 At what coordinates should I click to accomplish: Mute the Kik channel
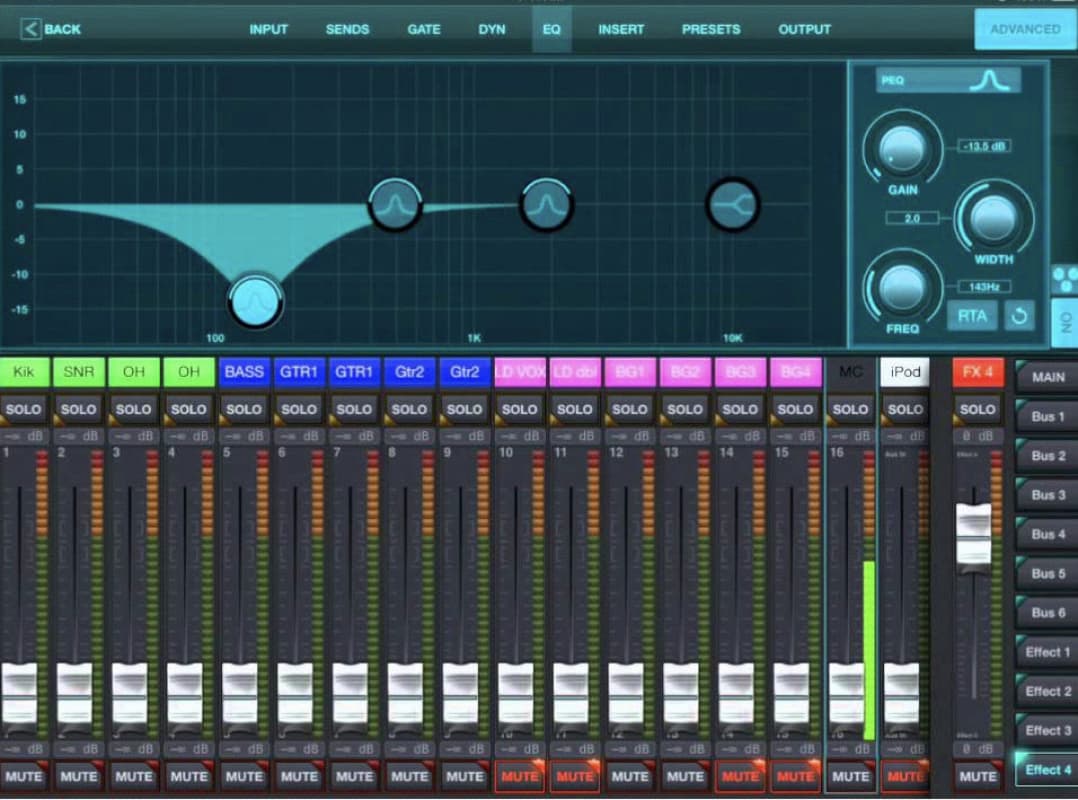(24, 776)
